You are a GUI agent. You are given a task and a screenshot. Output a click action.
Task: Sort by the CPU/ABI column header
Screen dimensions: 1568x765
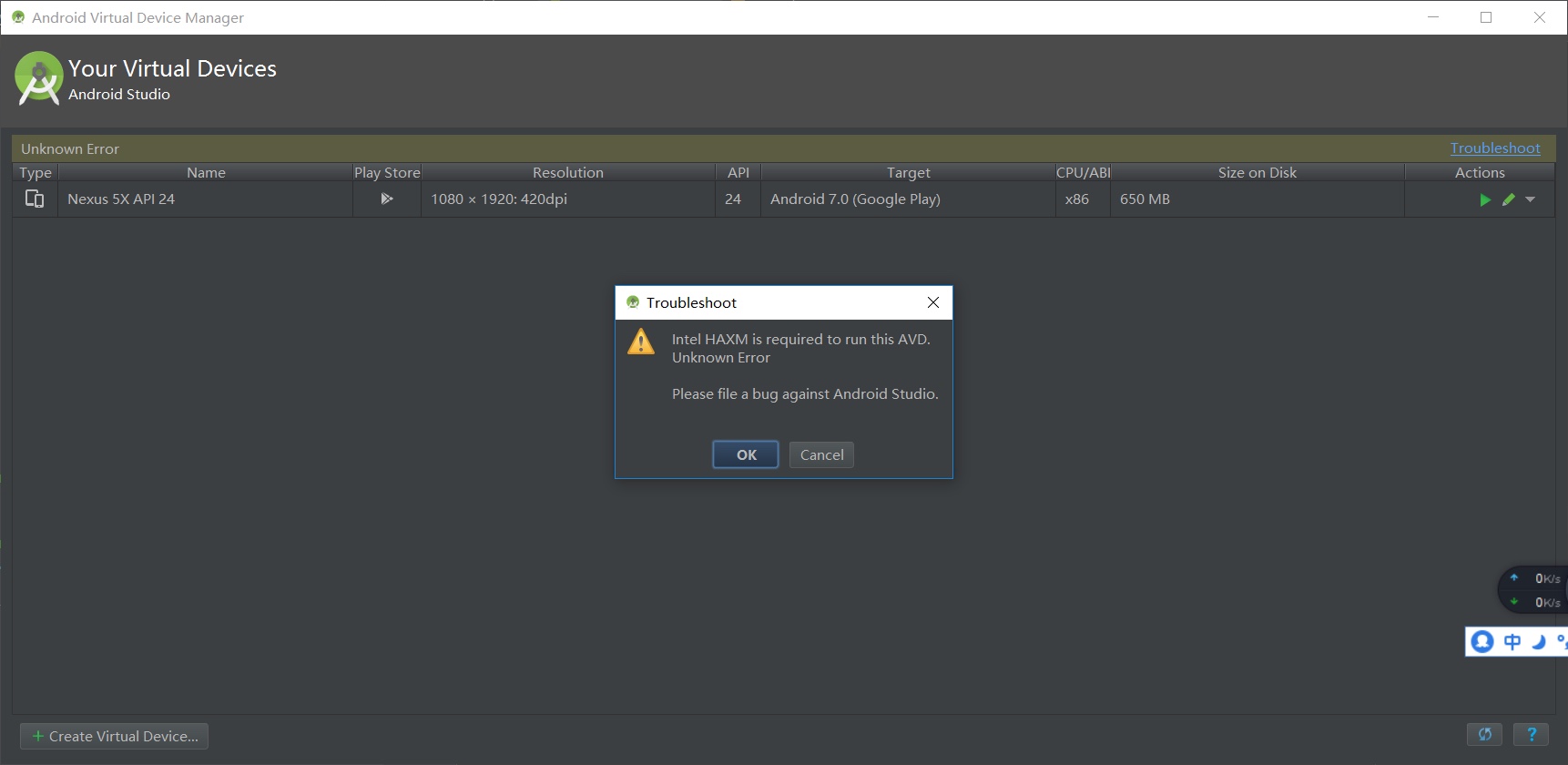click(x=1083, y=172)
